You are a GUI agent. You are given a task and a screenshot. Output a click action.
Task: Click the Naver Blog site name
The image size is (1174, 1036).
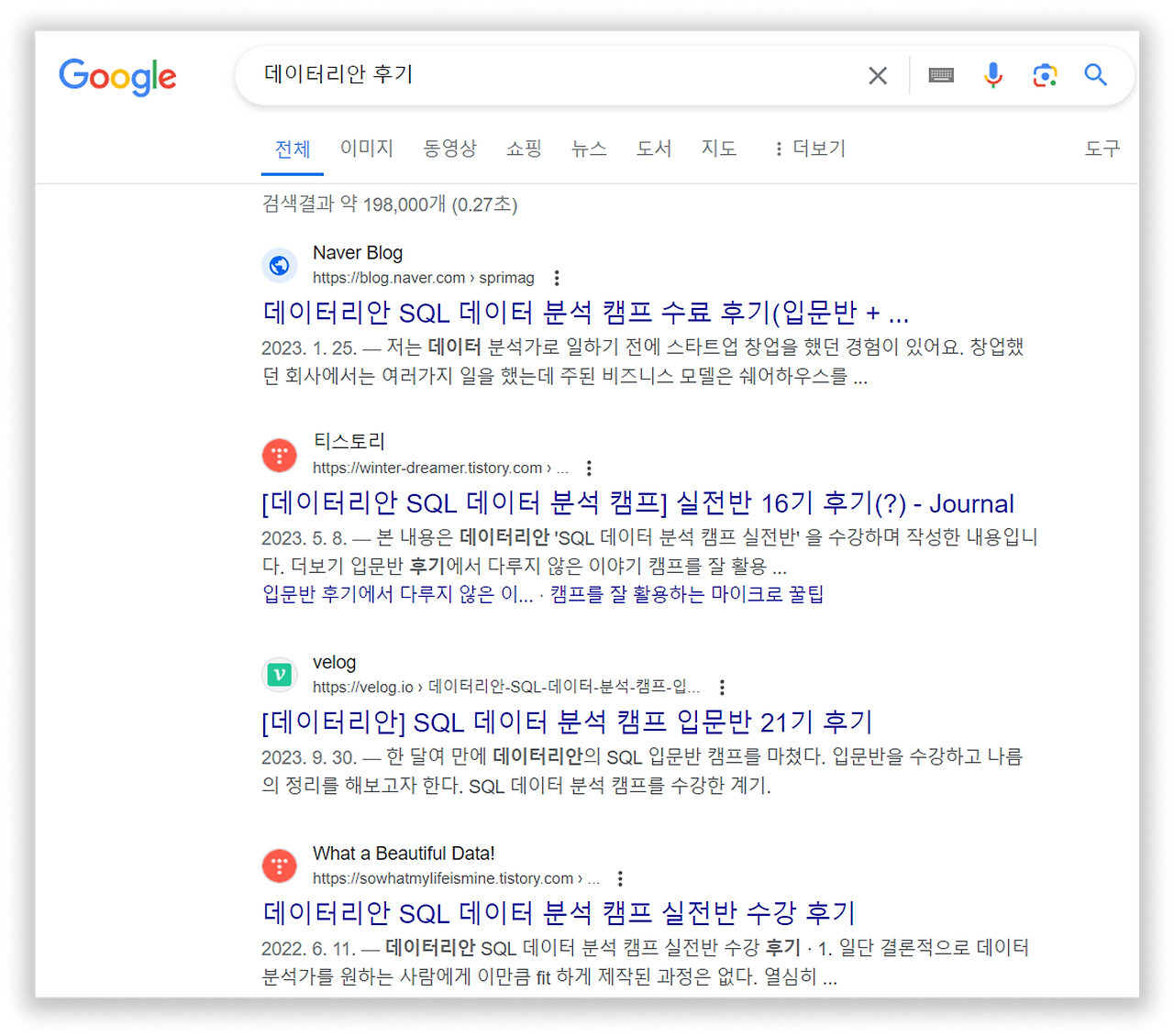coord(358,253)
